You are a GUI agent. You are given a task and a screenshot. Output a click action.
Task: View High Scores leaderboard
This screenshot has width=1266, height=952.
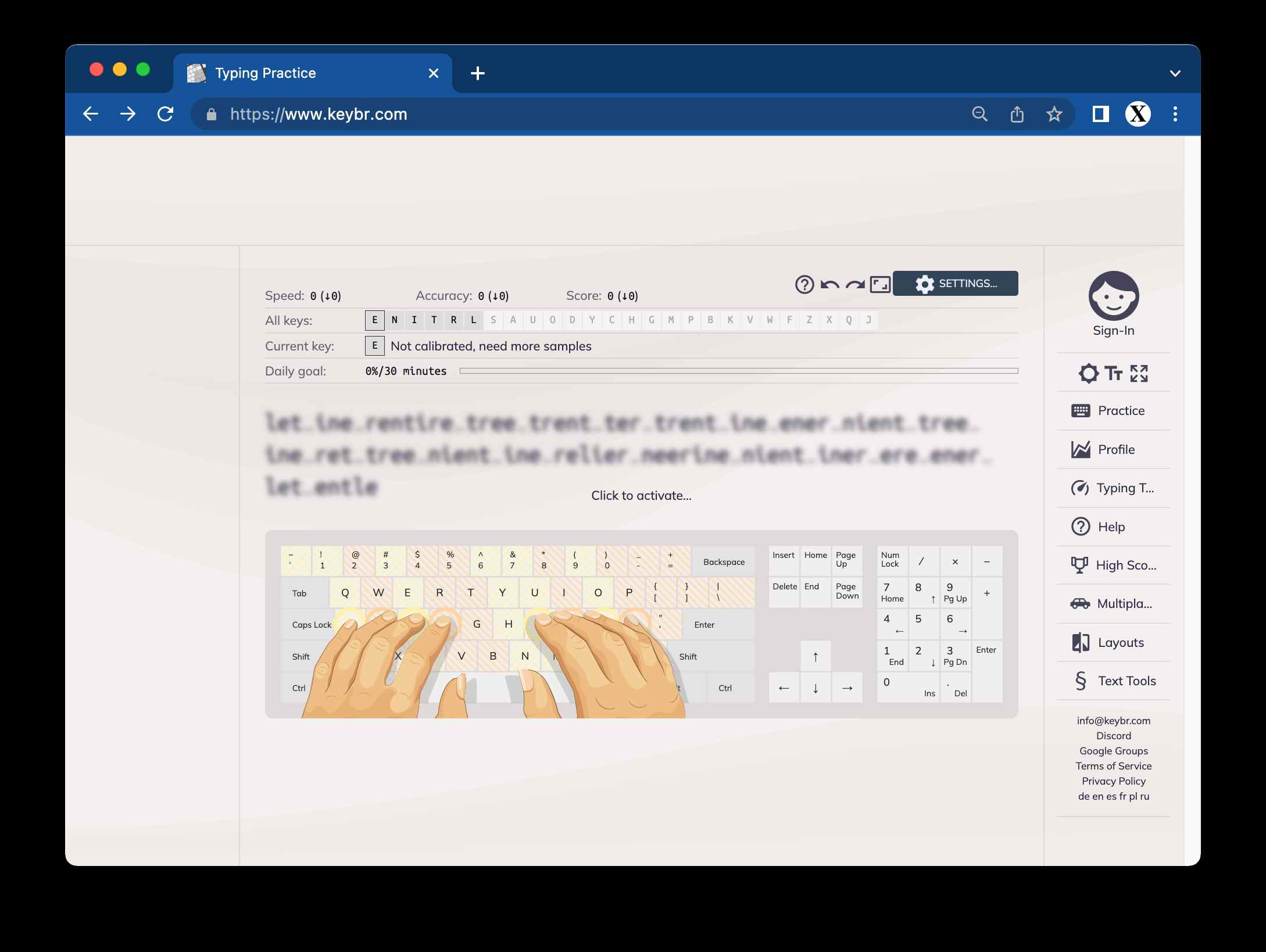click(x=1113, y=565)
